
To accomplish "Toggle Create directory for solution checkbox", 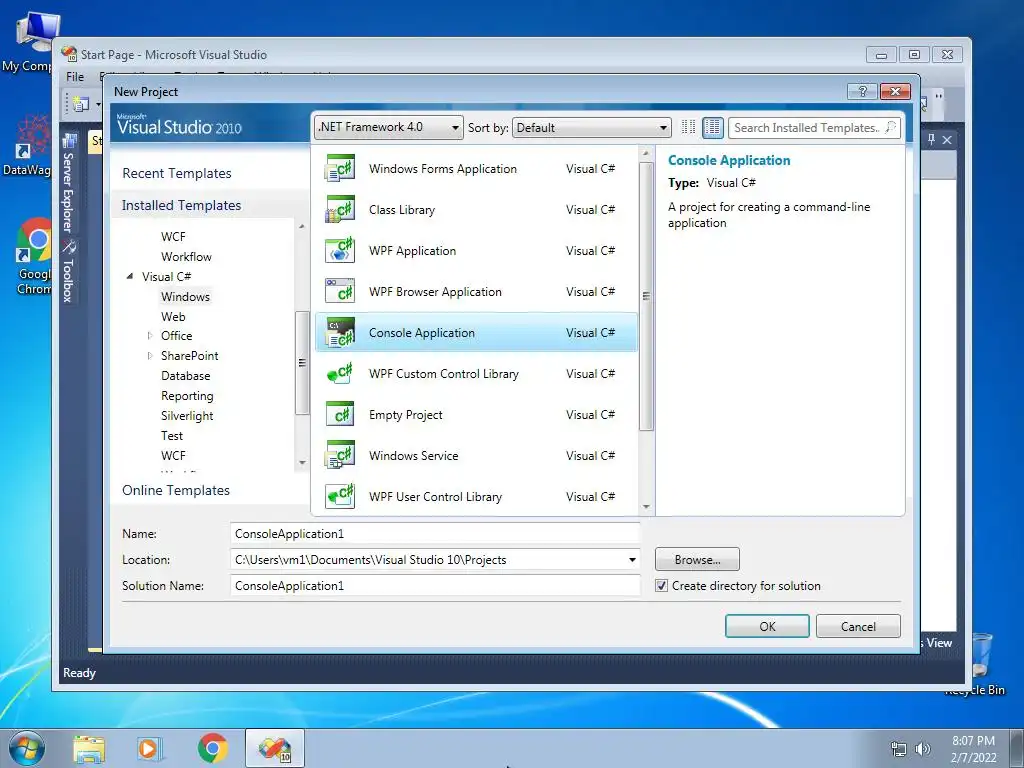I will 662,586.
